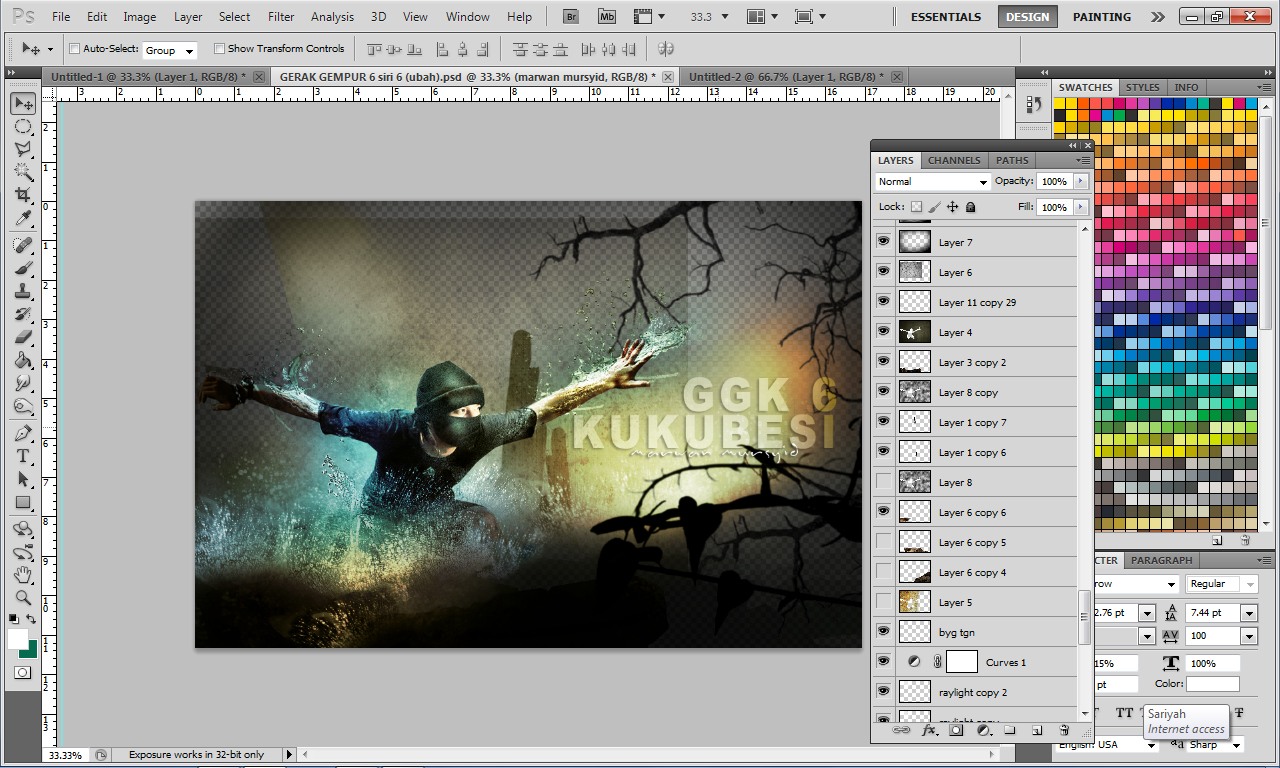Open blend mode Normal dropdown
1280x768 pixels.
pyautogui.click(x=932, y=182)
